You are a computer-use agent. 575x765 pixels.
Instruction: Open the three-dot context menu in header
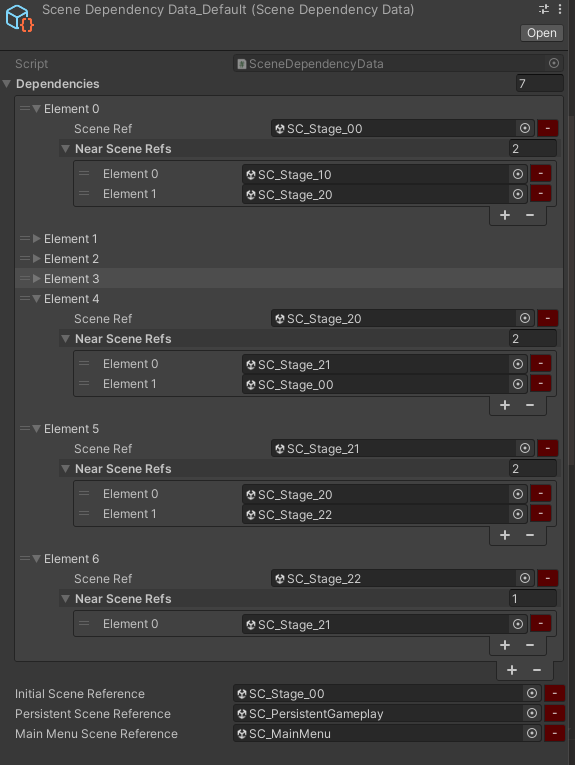tap(560, 9)
